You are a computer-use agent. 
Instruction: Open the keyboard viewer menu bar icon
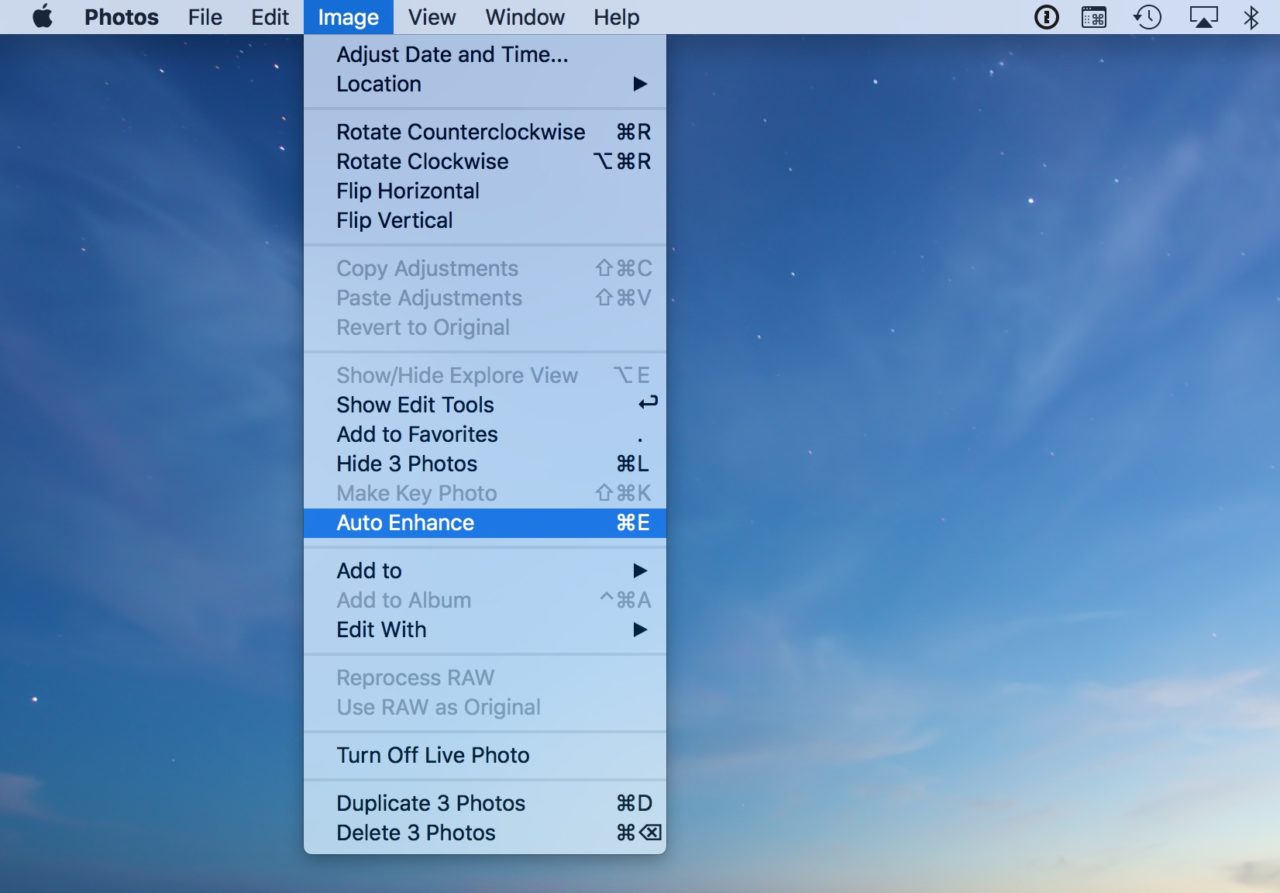pos(1094,17)
